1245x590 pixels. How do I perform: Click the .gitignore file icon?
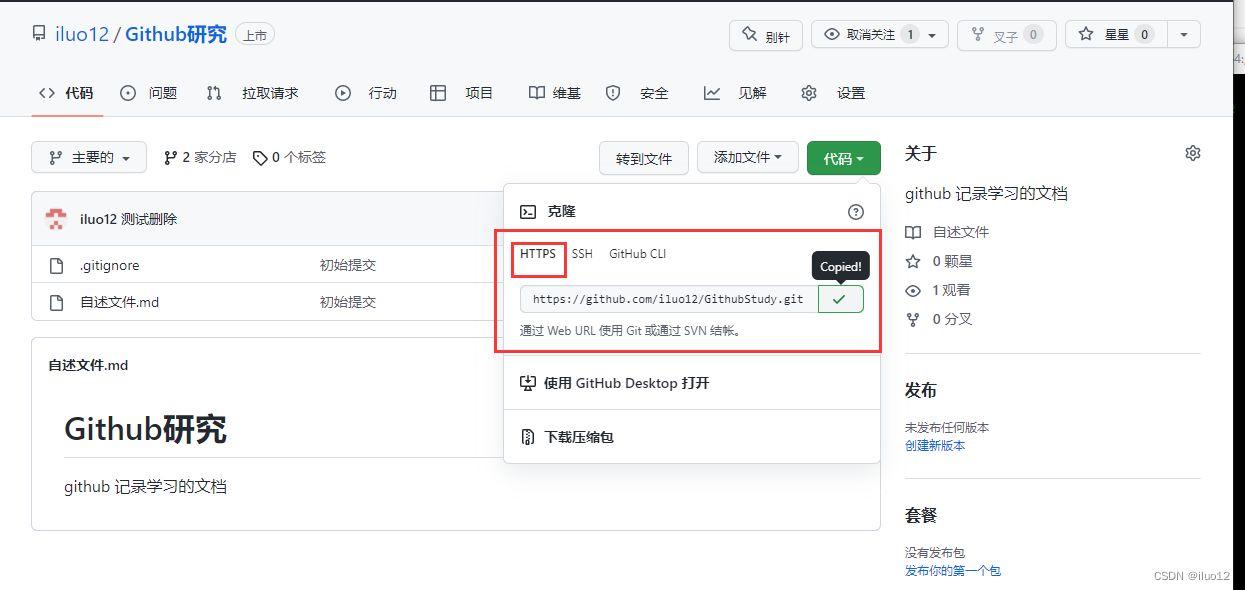tap(57, 265)
